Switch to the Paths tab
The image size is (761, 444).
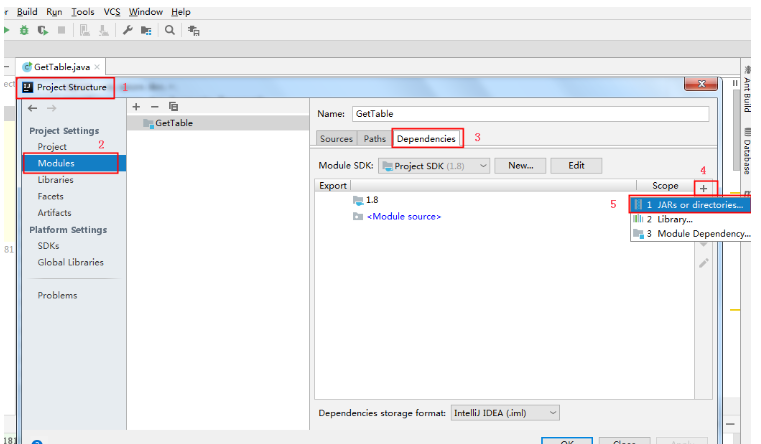[x=375, y=139]
